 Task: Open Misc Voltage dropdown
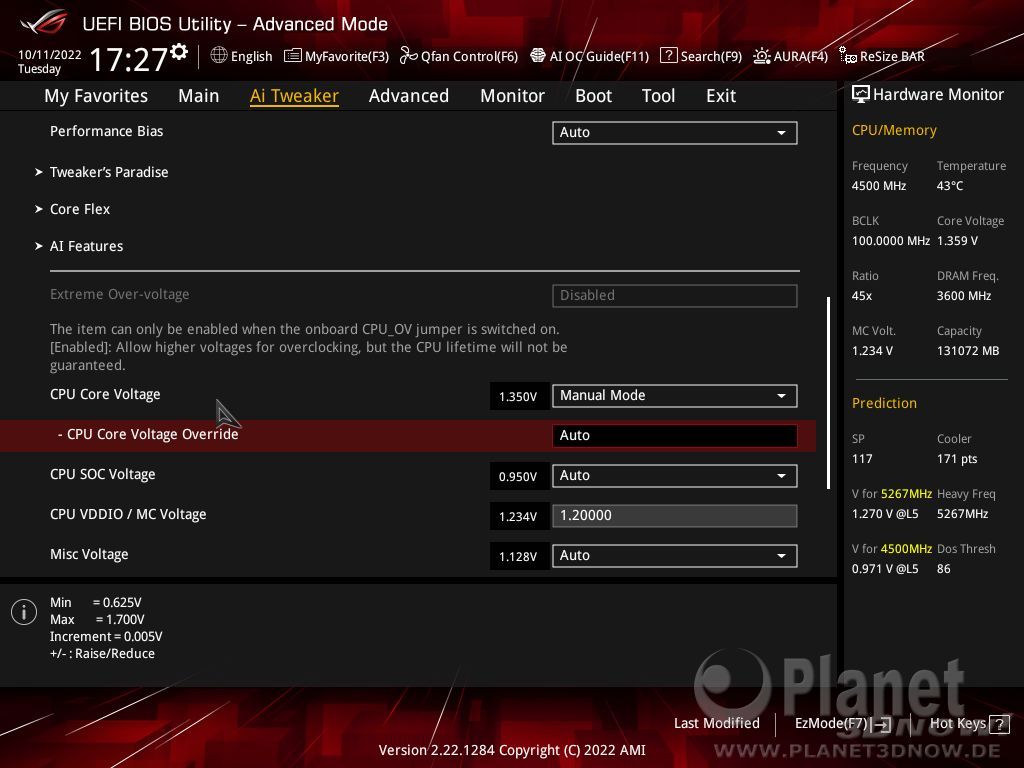coord(675,556)
